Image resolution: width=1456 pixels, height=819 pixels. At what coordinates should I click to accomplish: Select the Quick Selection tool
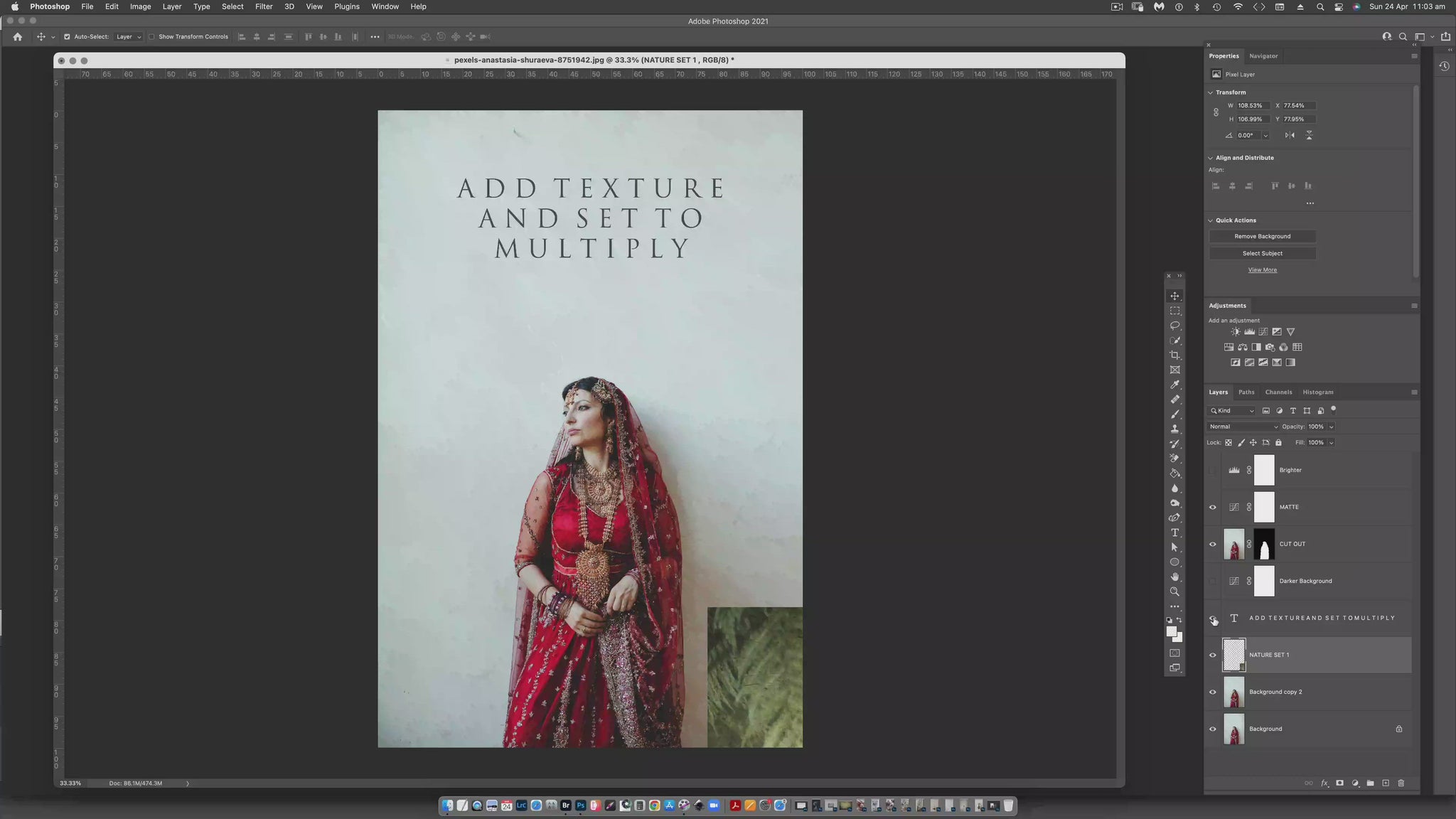(1174, 341)
